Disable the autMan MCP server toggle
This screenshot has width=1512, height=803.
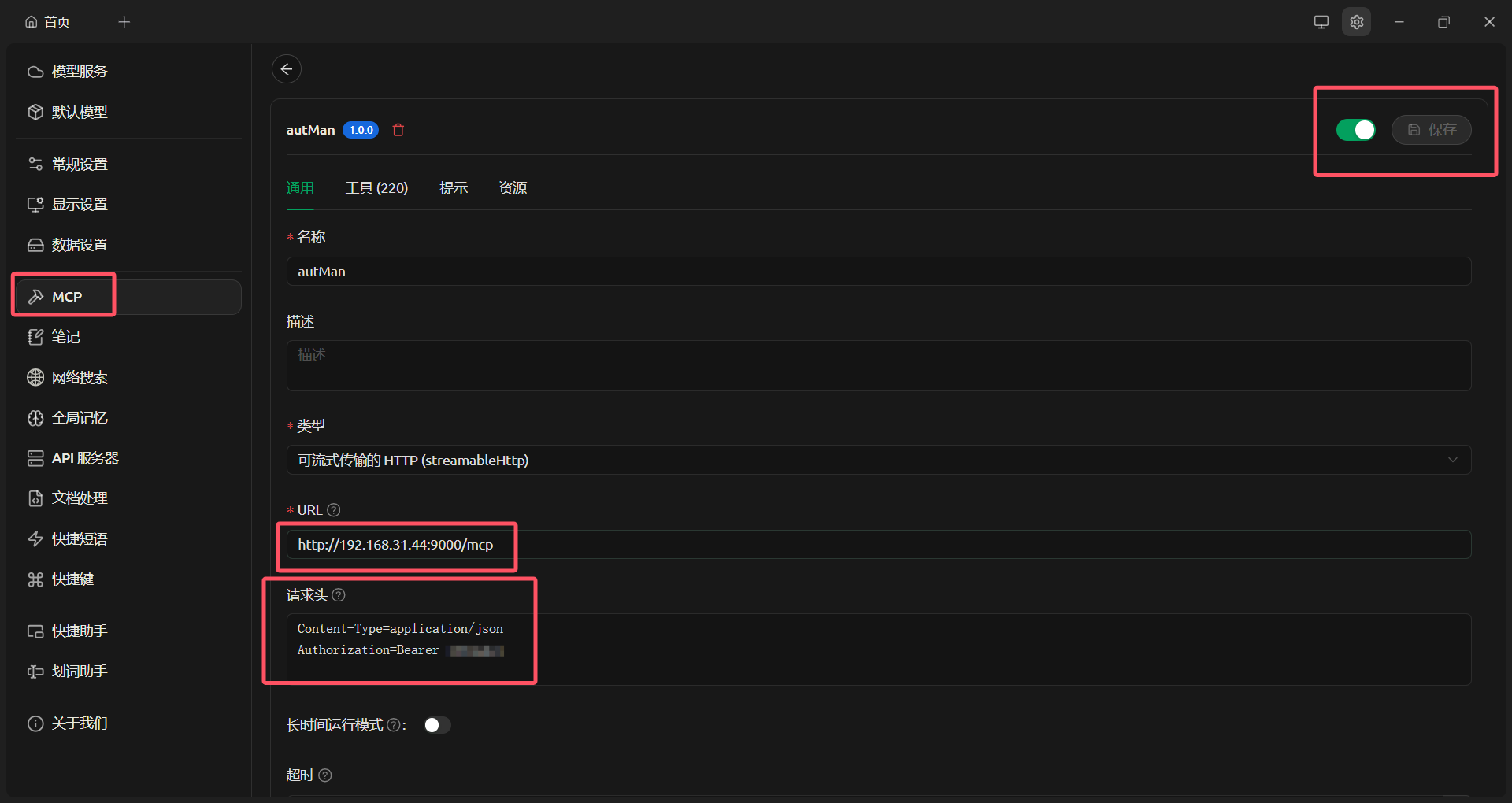(x=1355, y=130)
